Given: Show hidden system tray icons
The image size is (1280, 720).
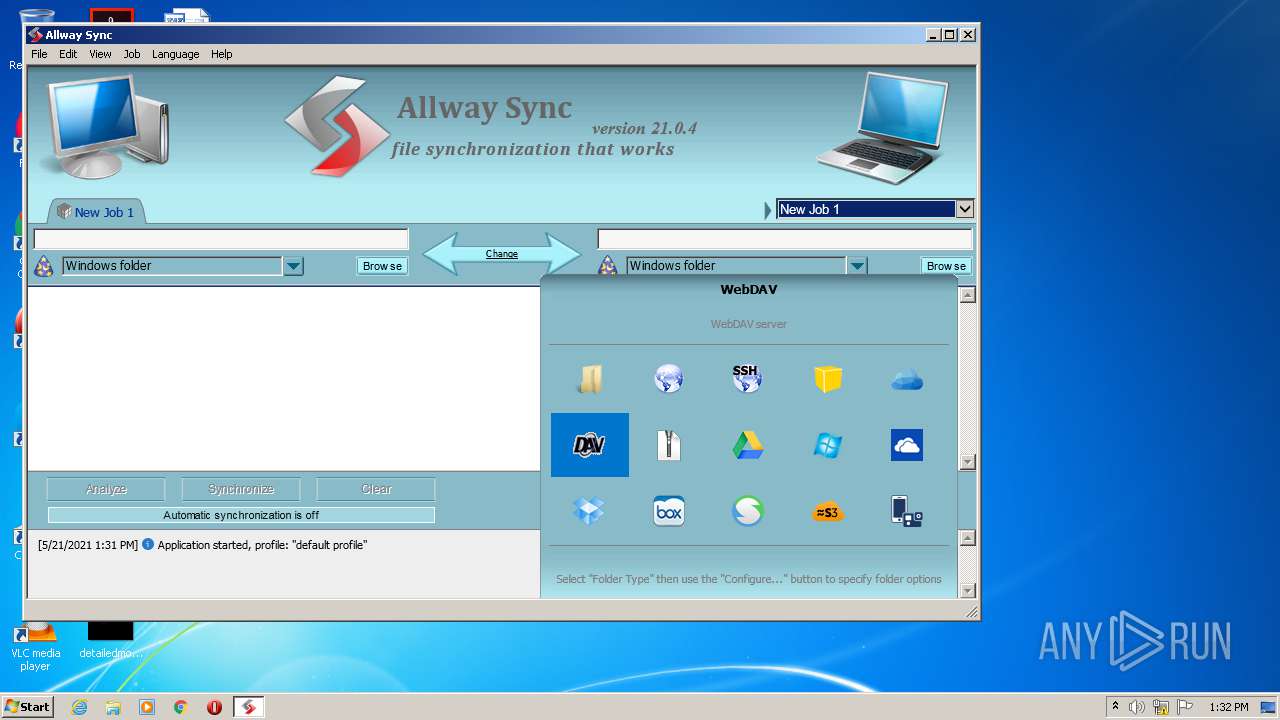Looking at the screenshot, I should pos(1115,707).
